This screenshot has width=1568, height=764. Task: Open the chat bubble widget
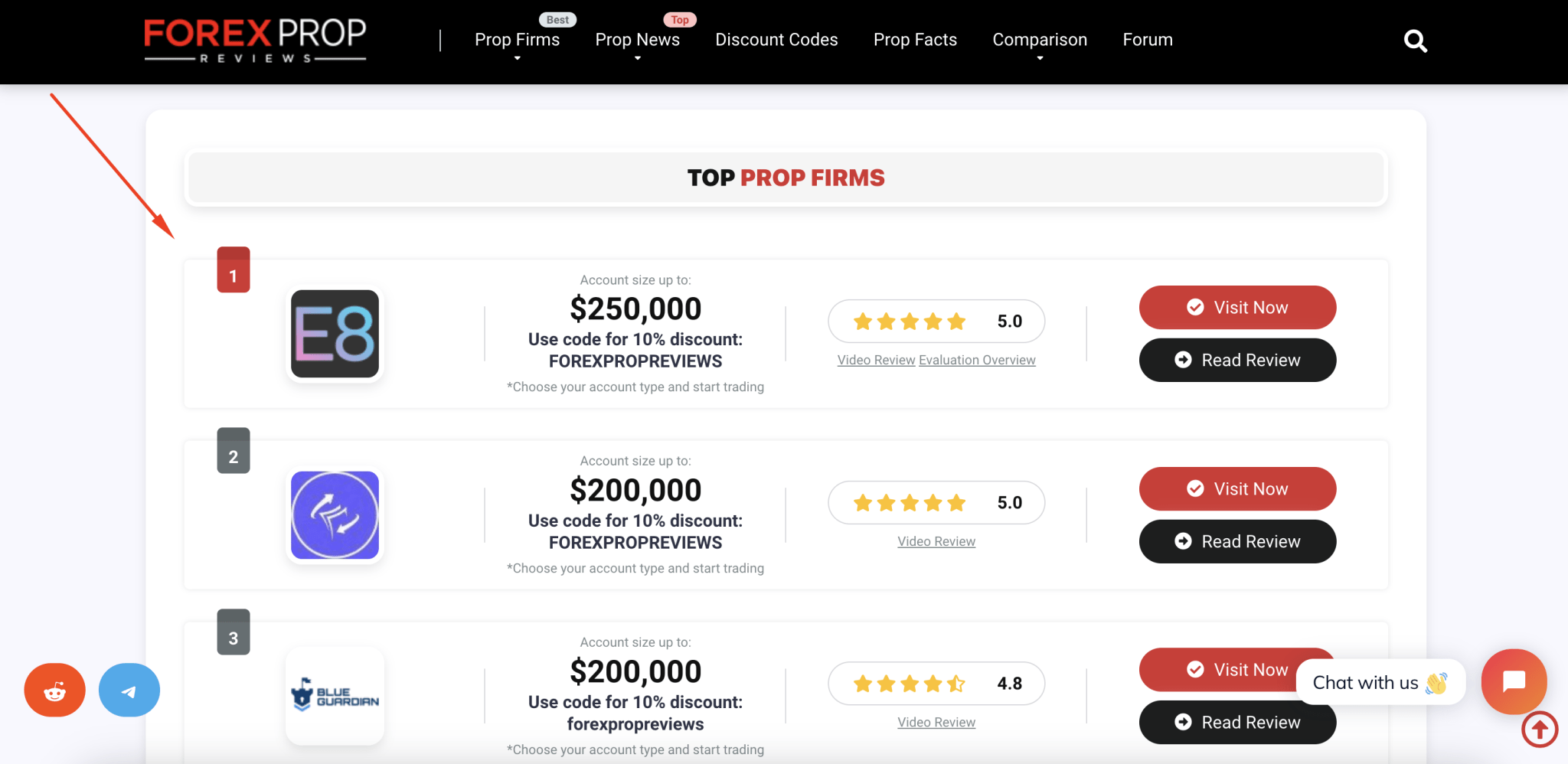1514,681
